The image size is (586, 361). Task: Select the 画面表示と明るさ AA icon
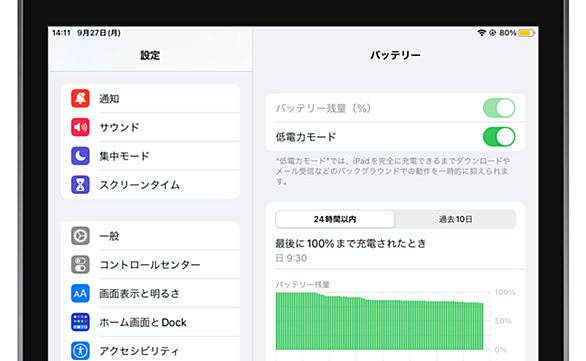coord(80,293)
